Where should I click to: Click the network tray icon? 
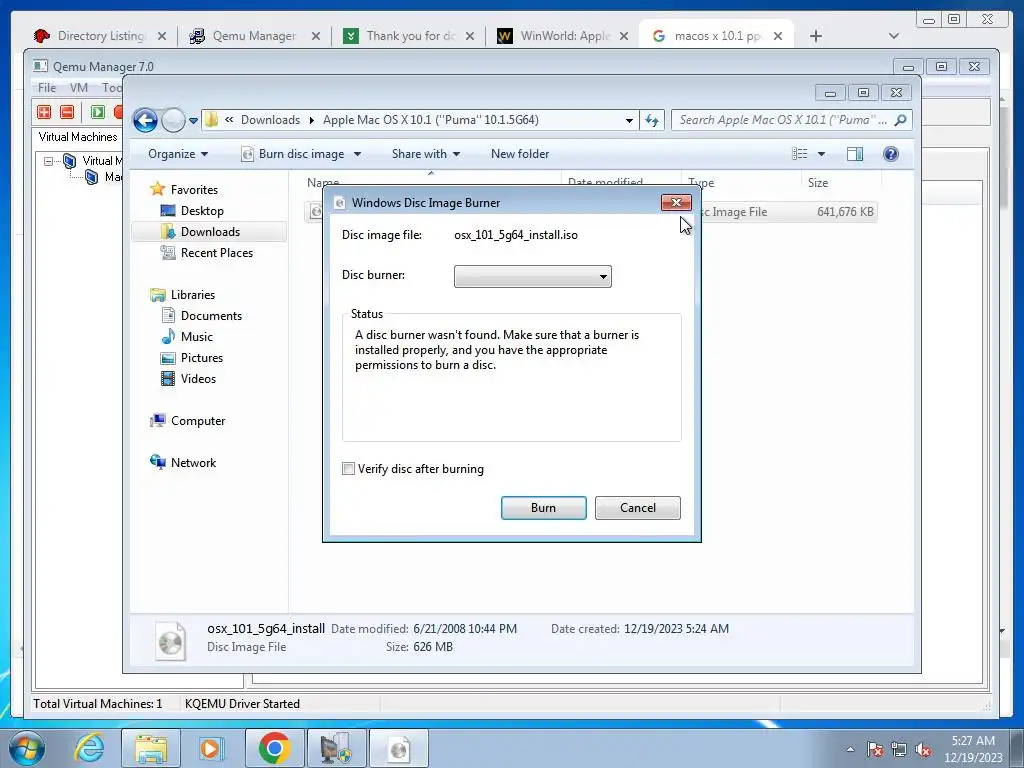pyautogui.click(x=899, y=750)
